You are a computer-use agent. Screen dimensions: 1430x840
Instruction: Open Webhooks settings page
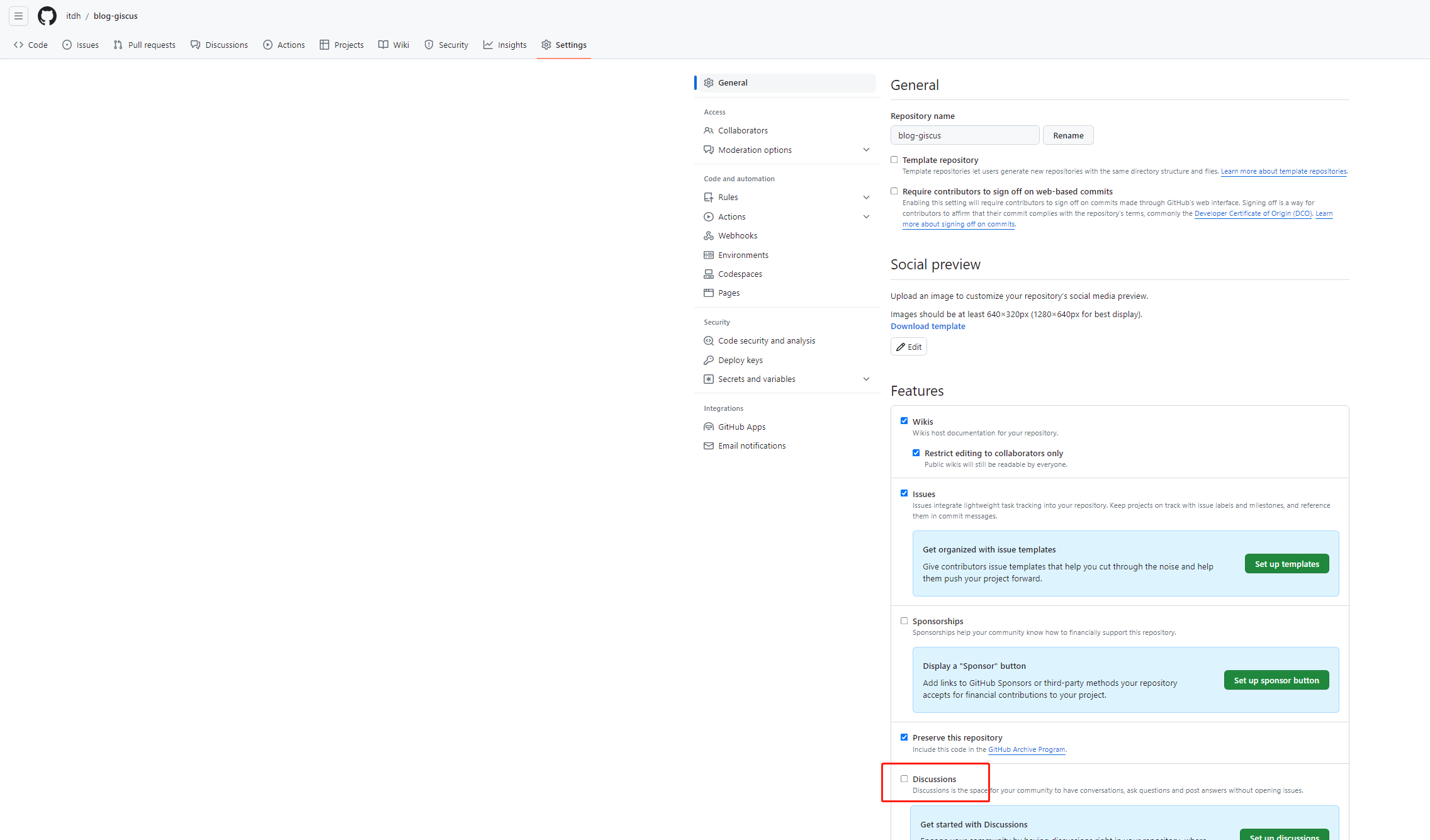pos(787,235)
